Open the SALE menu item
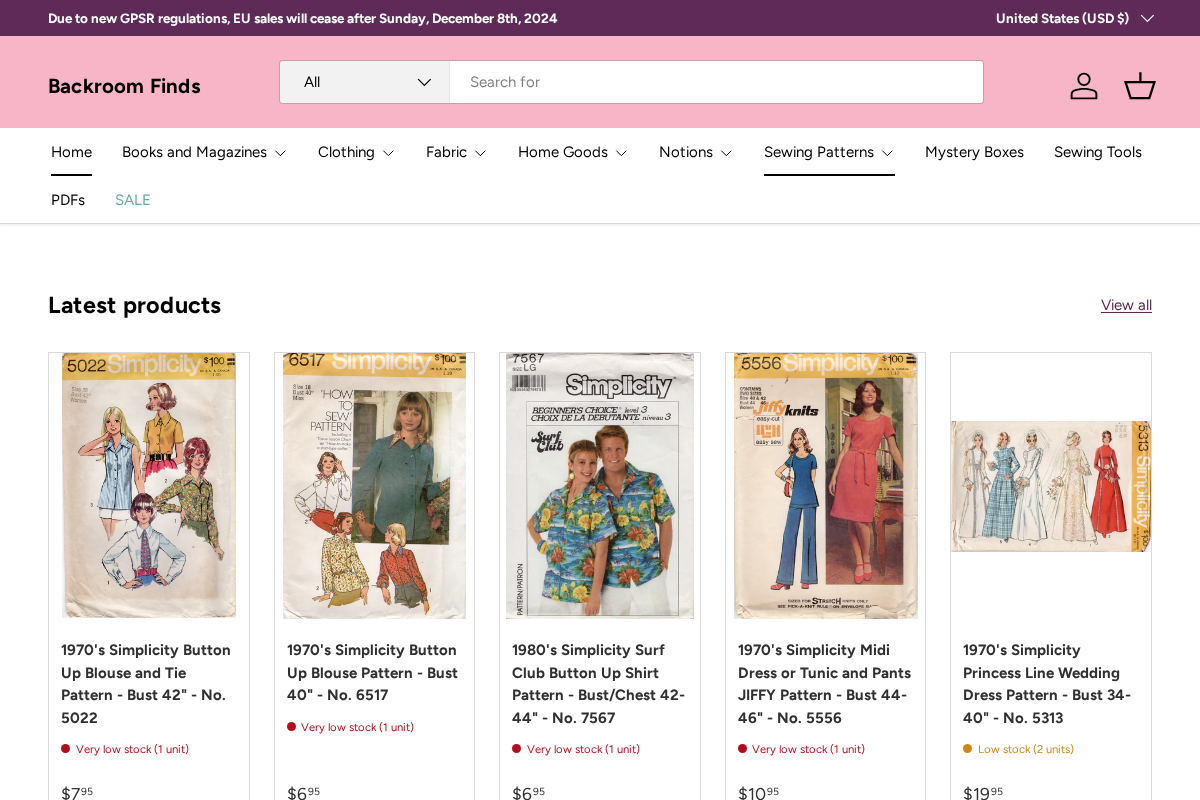 [x=132, y=200]
